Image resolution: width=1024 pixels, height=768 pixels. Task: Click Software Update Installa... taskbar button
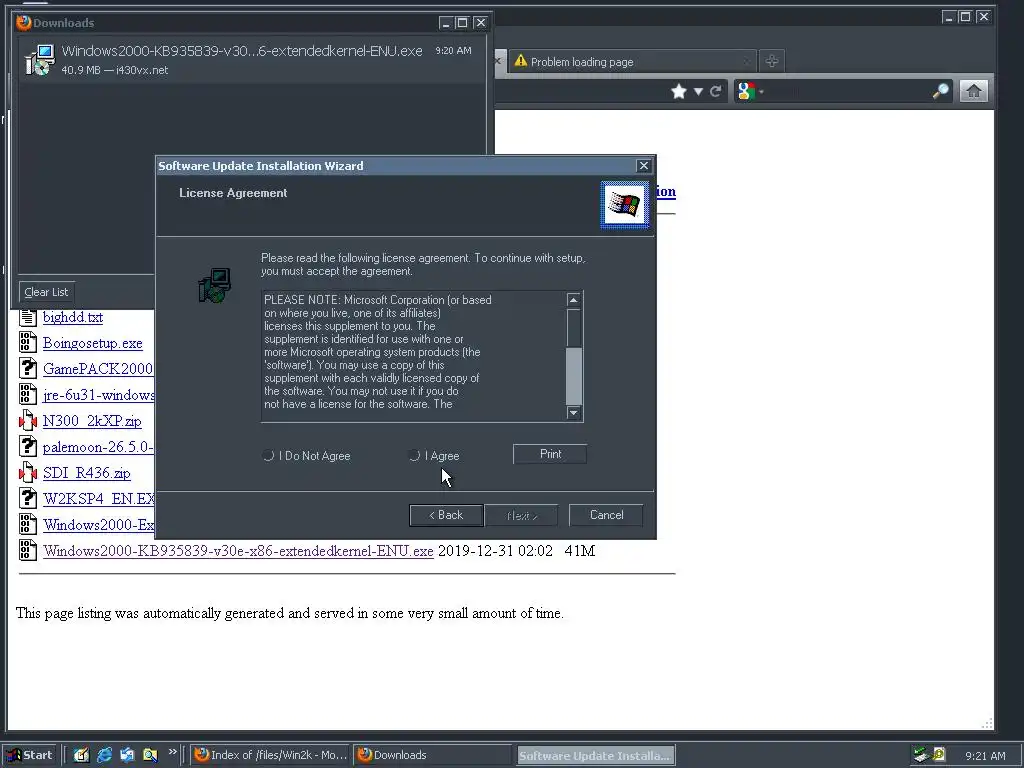pyautogui.click(x=596, y=756)
